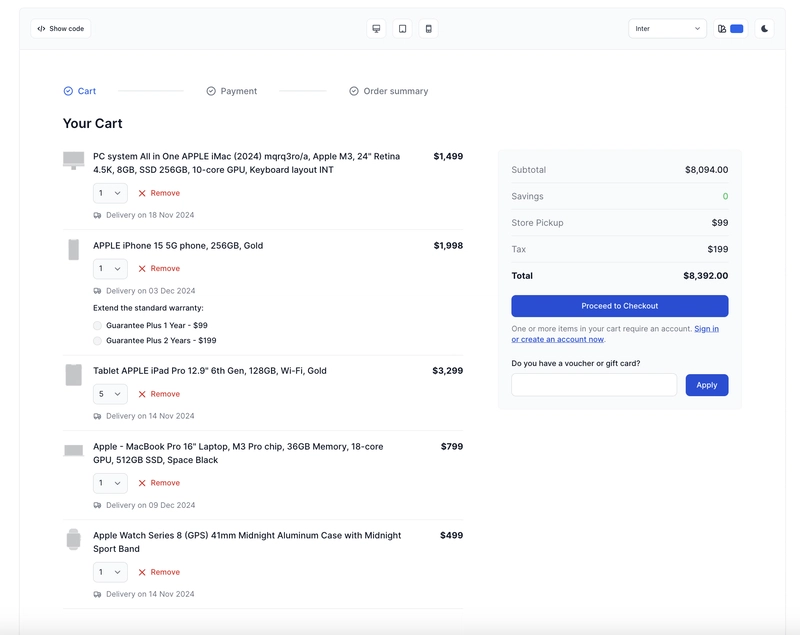Screen dimensions: 800x635
Task: Switch to tablet preview icon
Action: click(x=403, y=29)
